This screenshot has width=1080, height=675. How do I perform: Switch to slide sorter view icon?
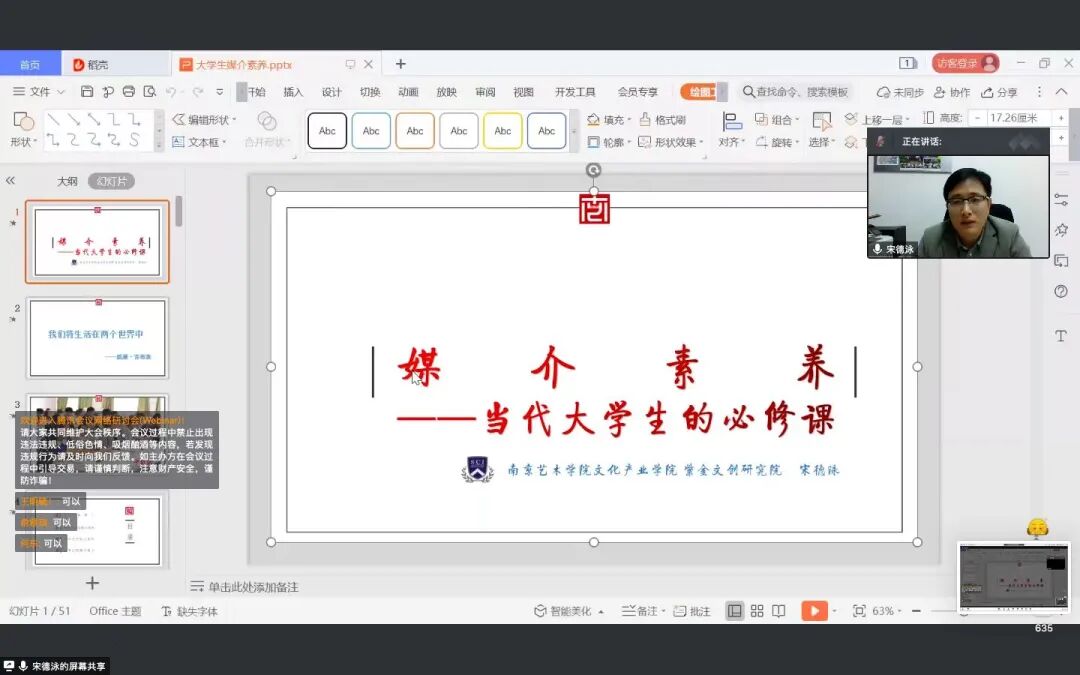[x=757, y=609]
